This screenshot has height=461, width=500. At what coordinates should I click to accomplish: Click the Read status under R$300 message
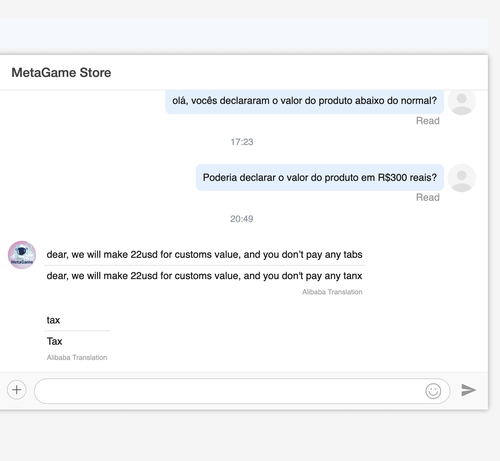(x=428, y=197)
